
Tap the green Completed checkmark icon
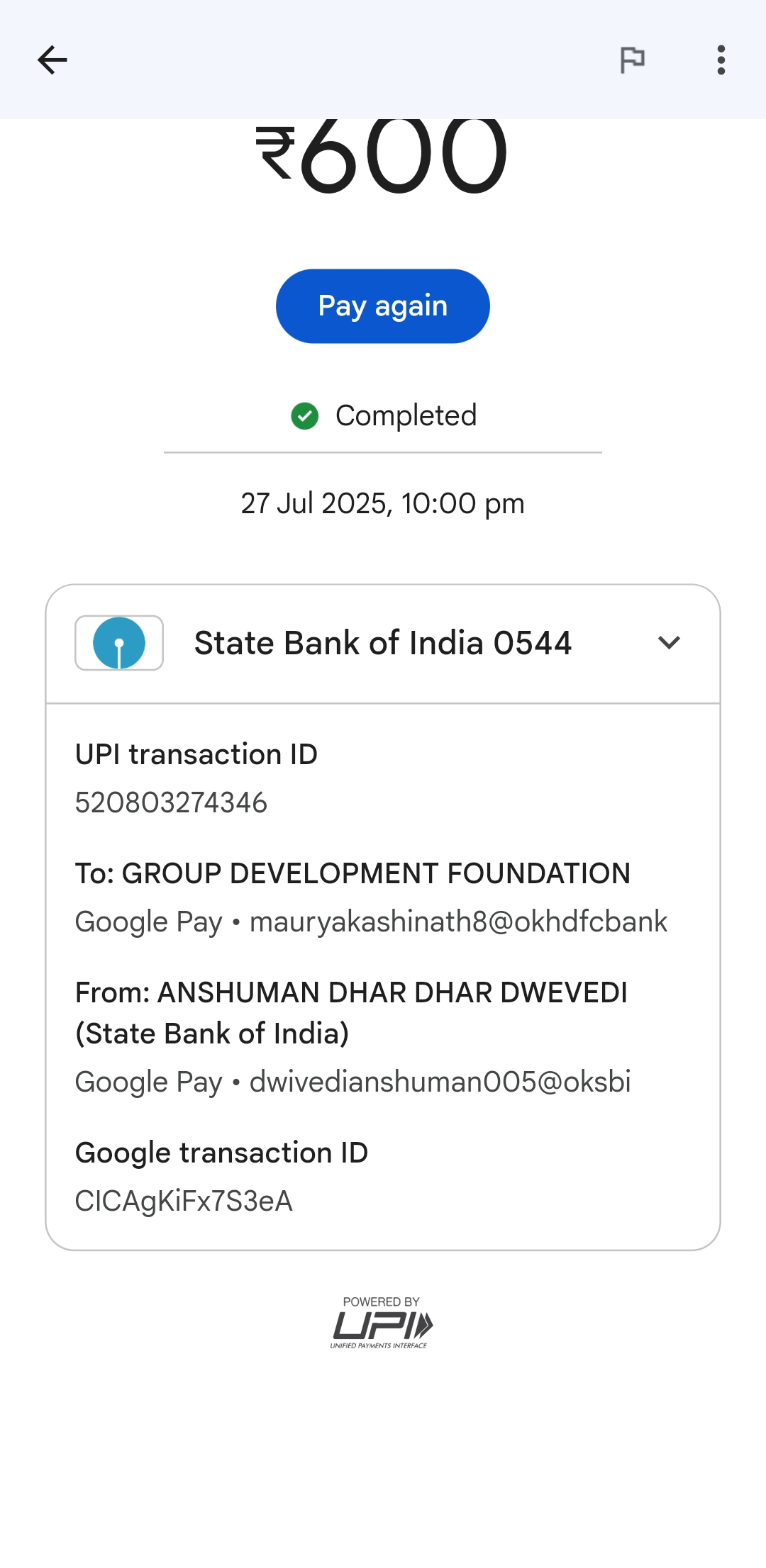(305, 416)
